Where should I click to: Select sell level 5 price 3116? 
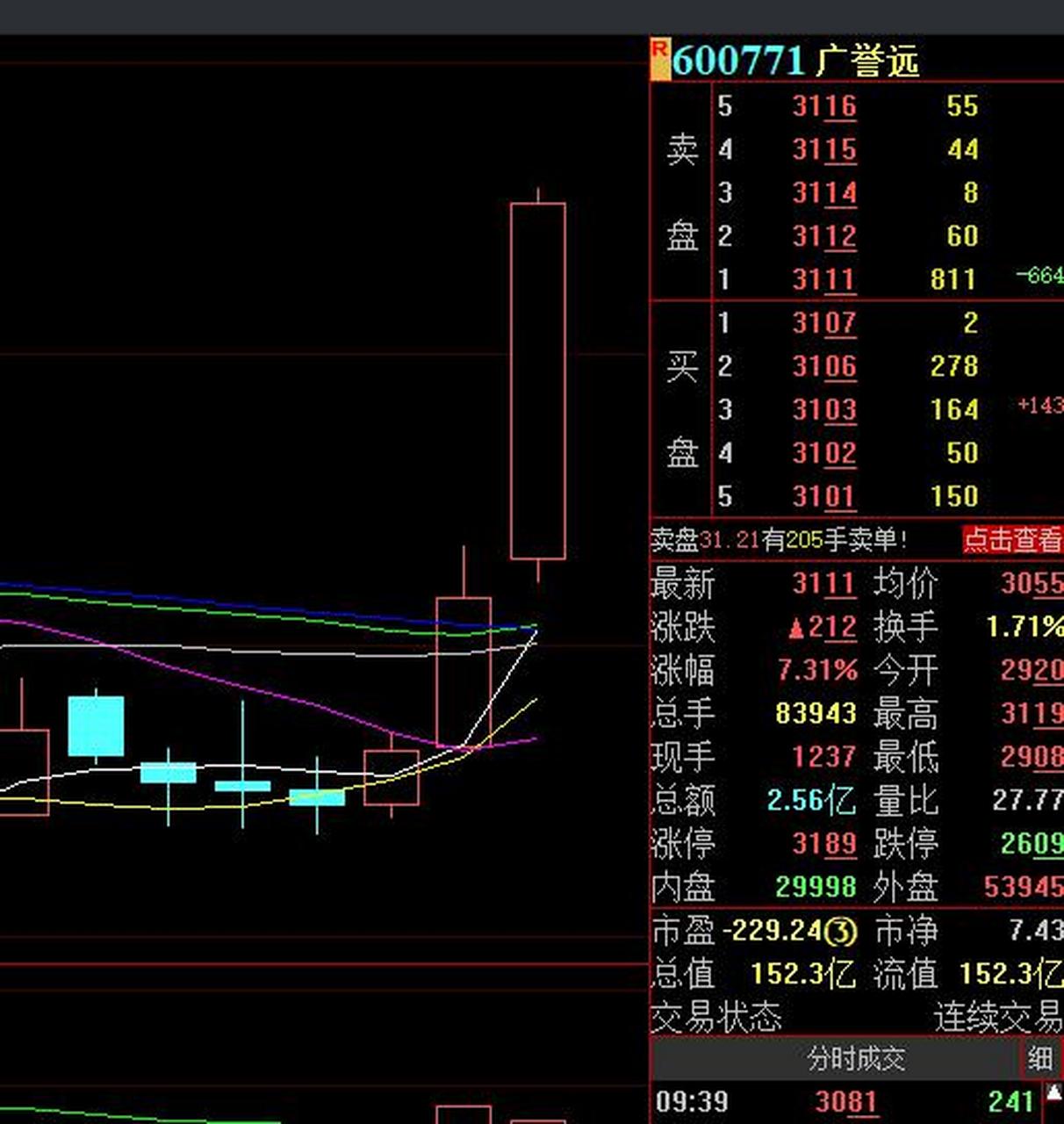click(x=823, y=106)
